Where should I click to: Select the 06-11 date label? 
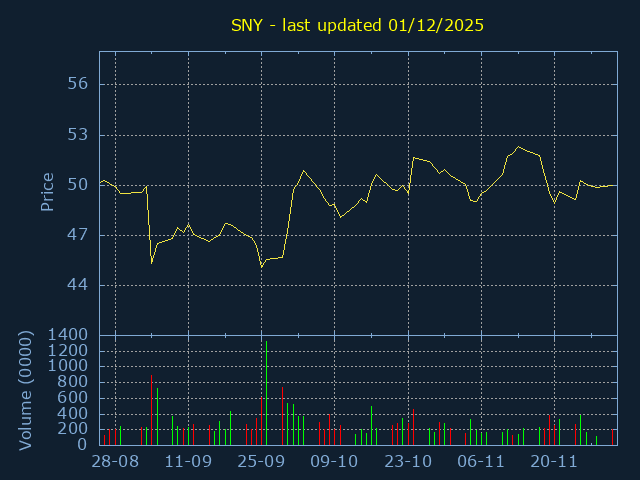coord(480,462)
